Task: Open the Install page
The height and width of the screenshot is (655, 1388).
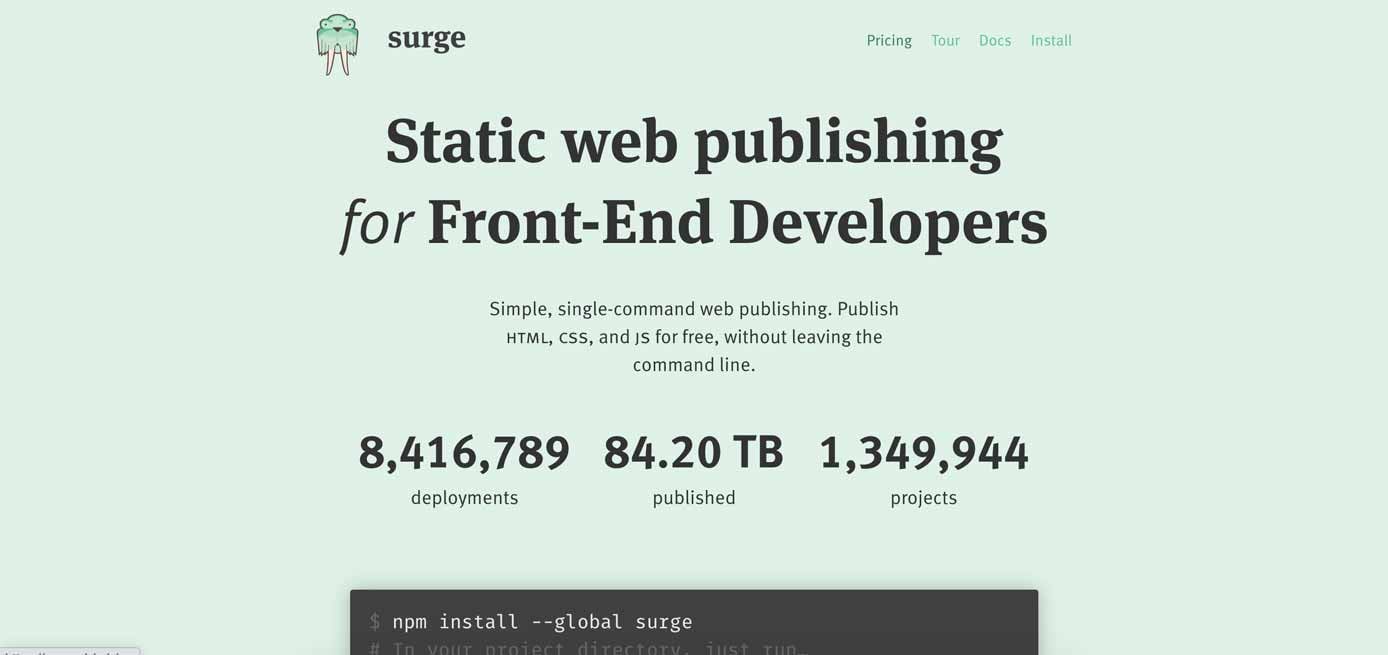Action: 1051,40
